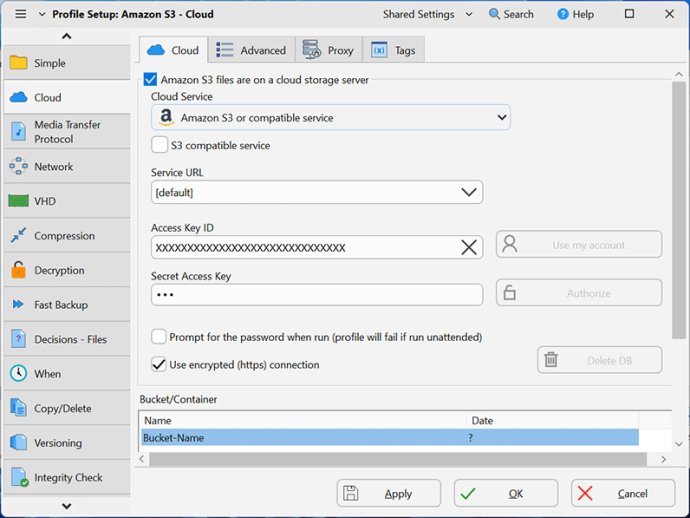Open the Cloud section in sidebar
This screenshot has width=690, height=518.
pos(67,97)
